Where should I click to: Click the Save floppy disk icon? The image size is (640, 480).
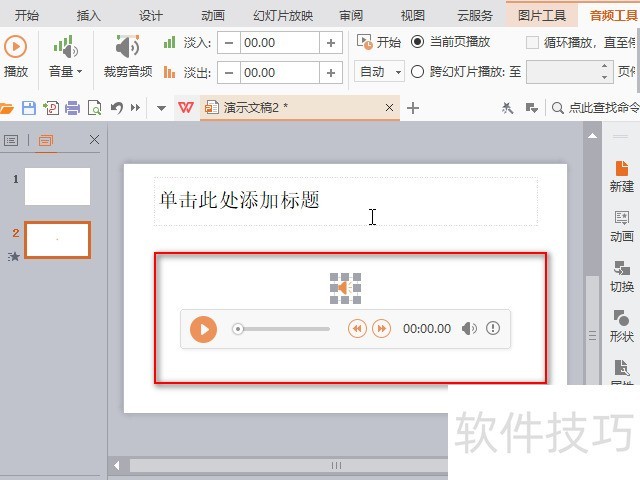pos(29,108)
